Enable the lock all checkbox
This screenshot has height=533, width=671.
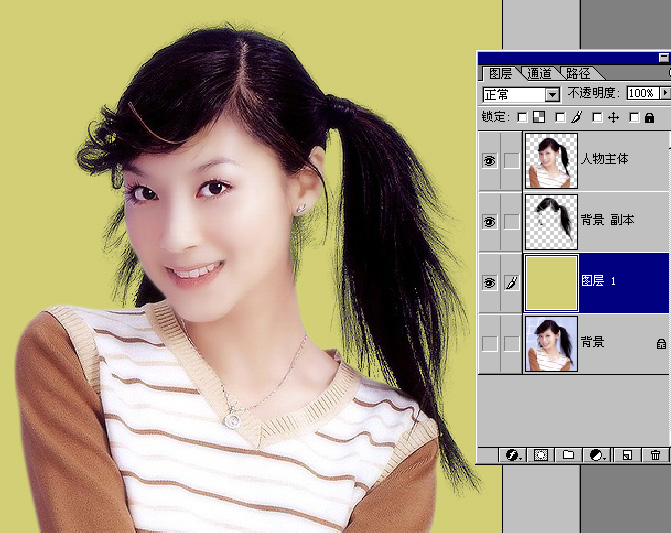point(634,118)
